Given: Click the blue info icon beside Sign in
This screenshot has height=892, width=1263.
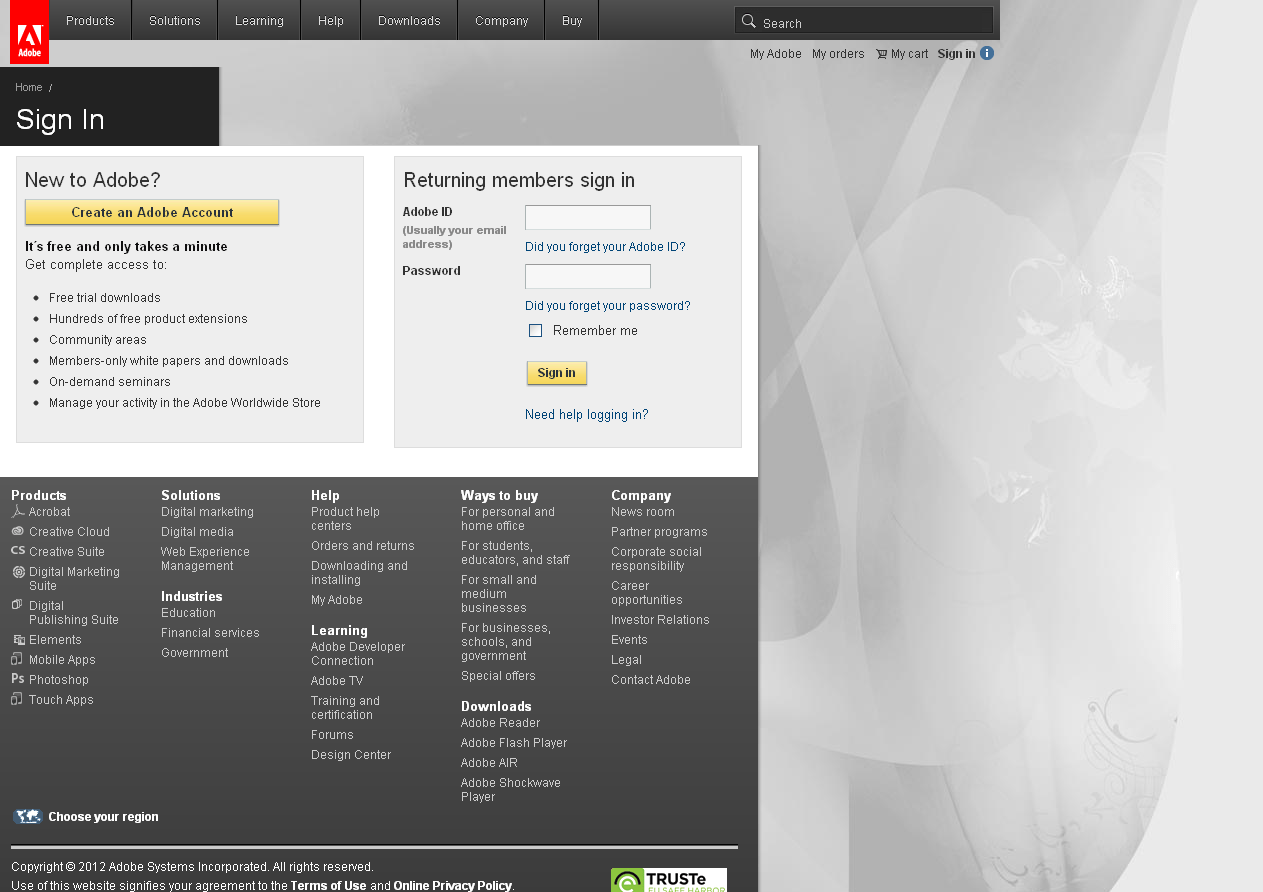Looking at the screenshot, I should pyautogui.click(x=987, y=53).
